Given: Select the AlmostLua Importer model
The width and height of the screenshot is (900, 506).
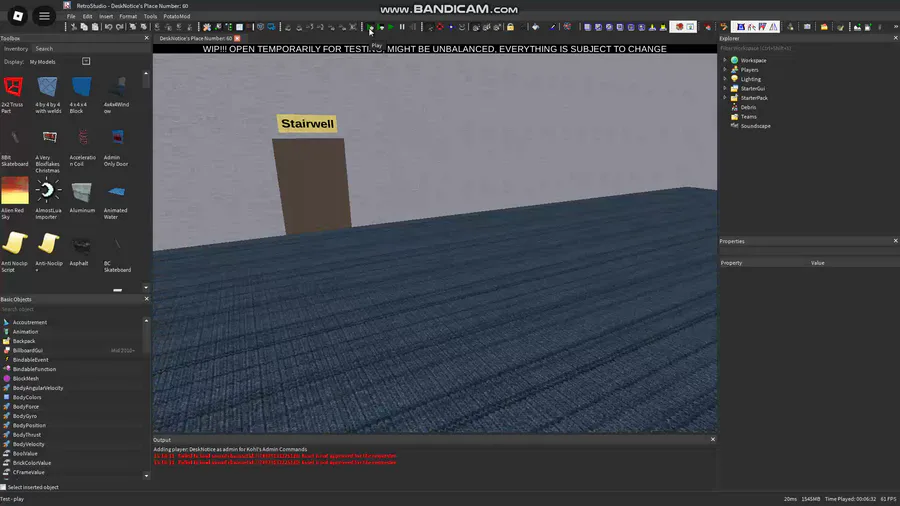Looking at the screenshot, I should [x=48, y=198].
